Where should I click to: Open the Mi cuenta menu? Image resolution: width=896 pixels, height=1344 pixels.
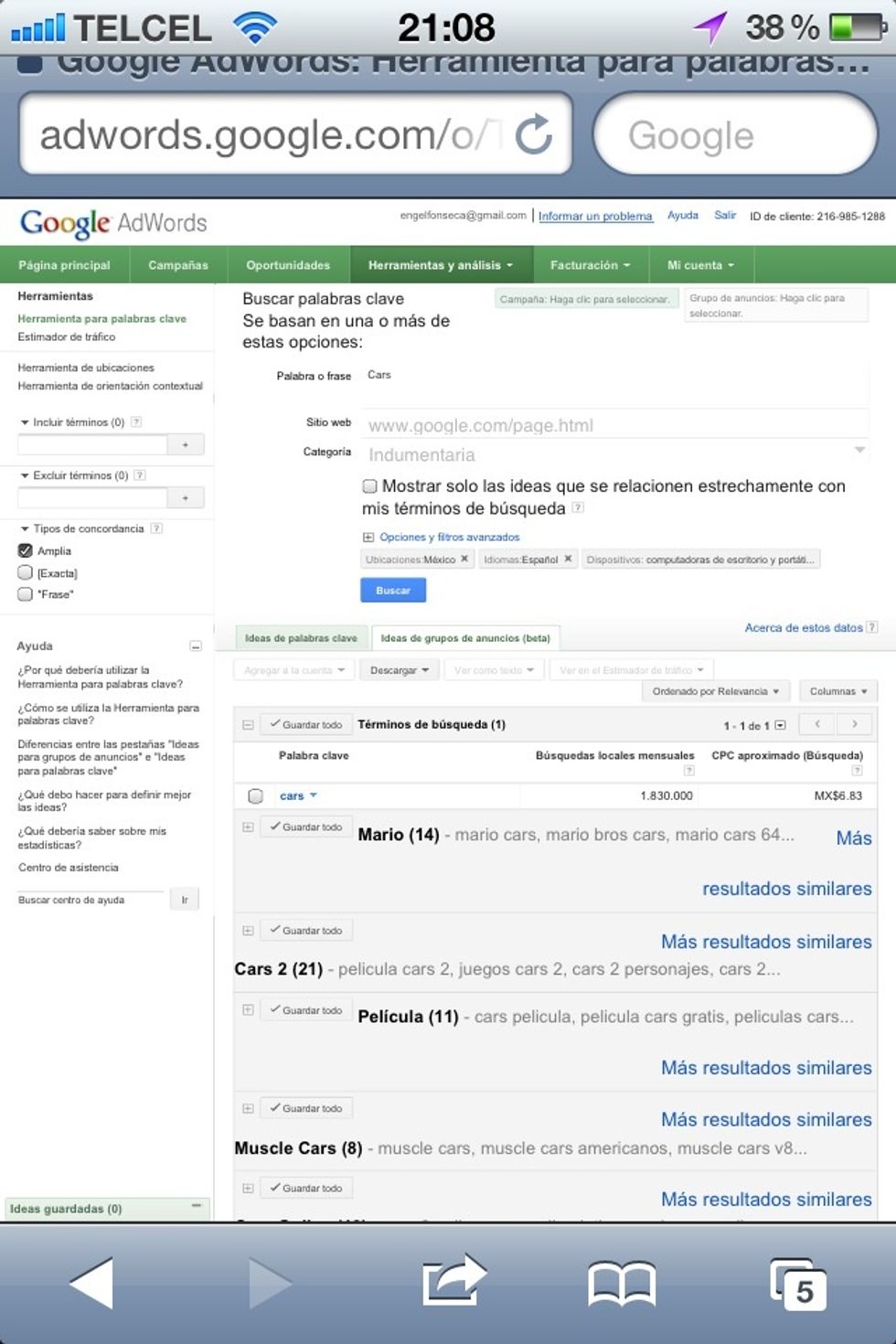coord(700,265)
